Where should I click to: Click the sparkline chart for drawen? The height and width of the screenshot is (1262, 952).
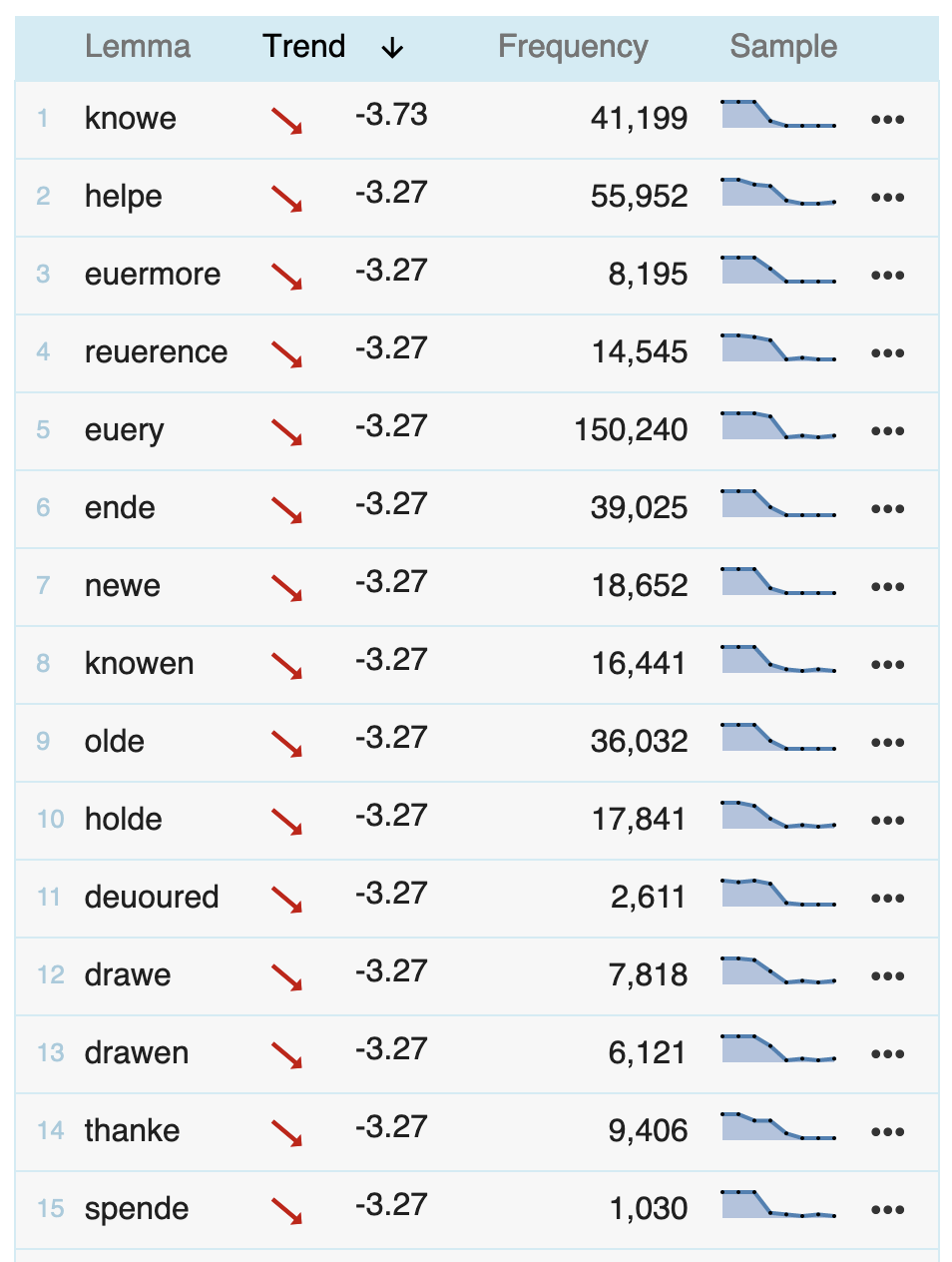[x=778, y=1048]
